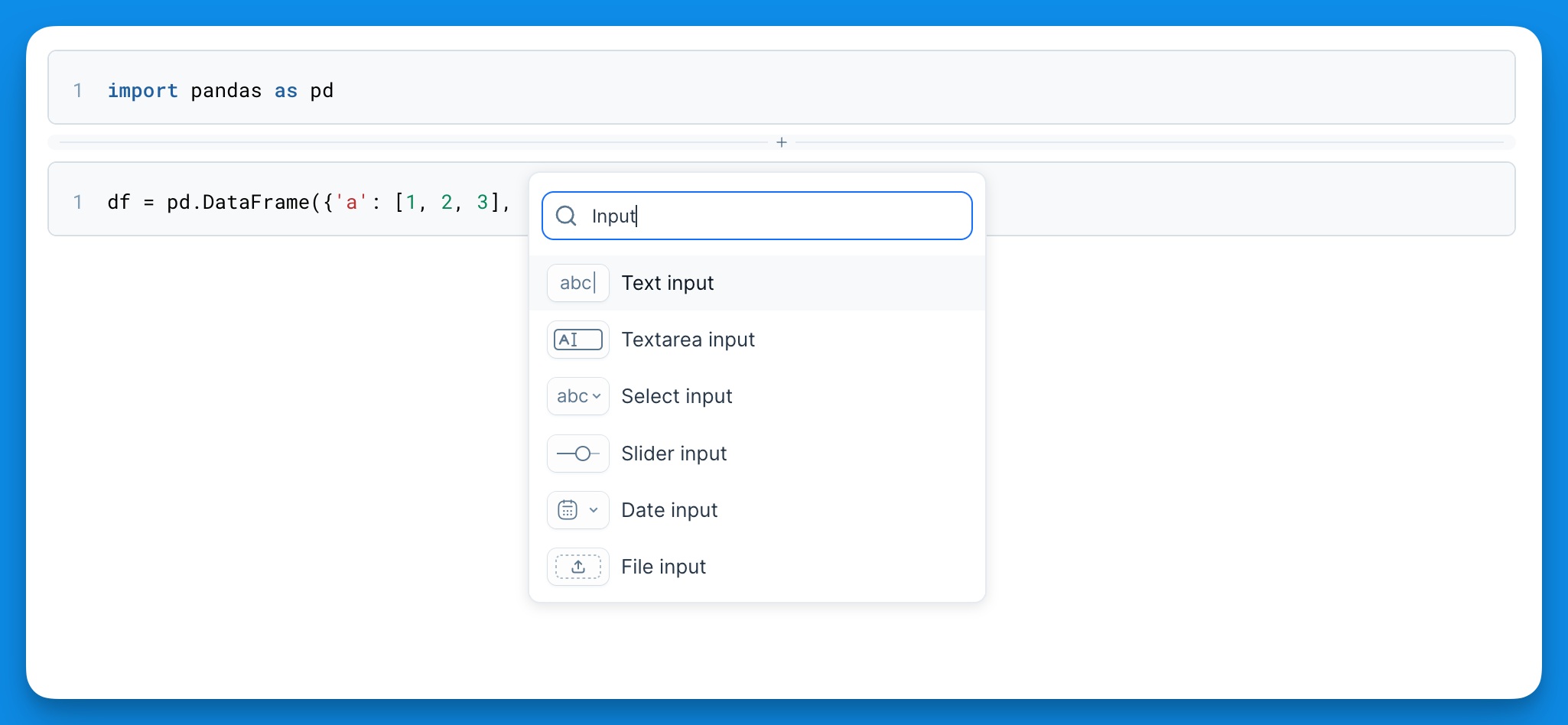Add a new cell with the plus button
1568x725 pixels.
[x=782, y=142]
